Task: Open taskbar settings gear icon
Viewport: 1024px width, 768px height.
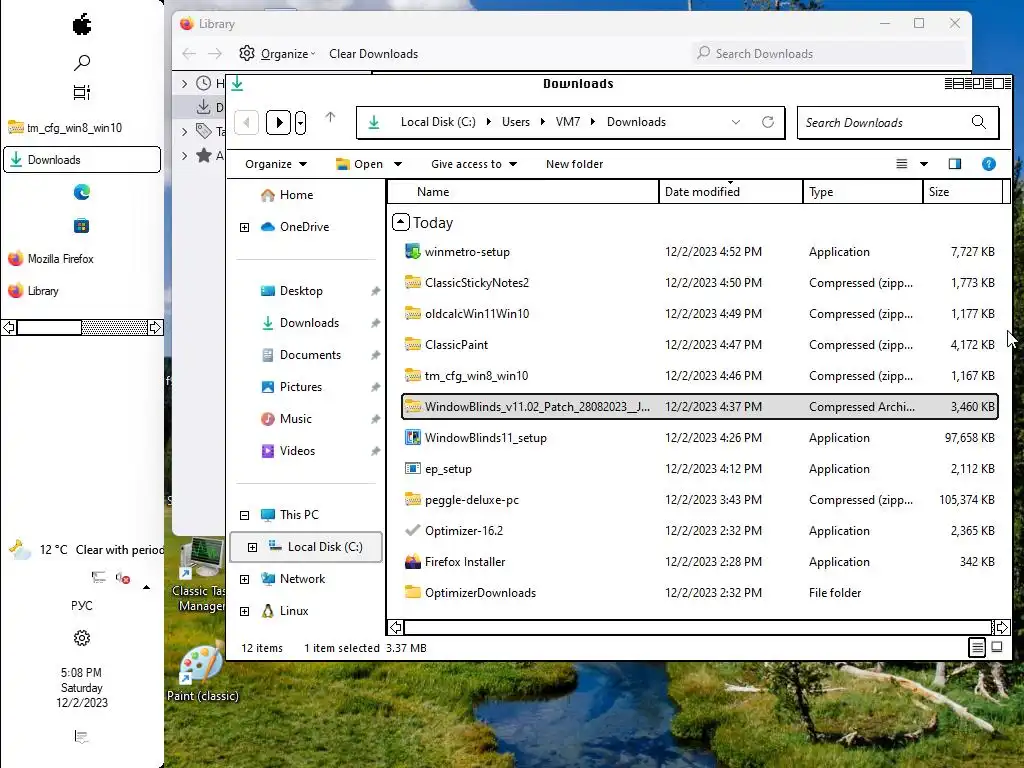Action: click(x=82, y=638)
